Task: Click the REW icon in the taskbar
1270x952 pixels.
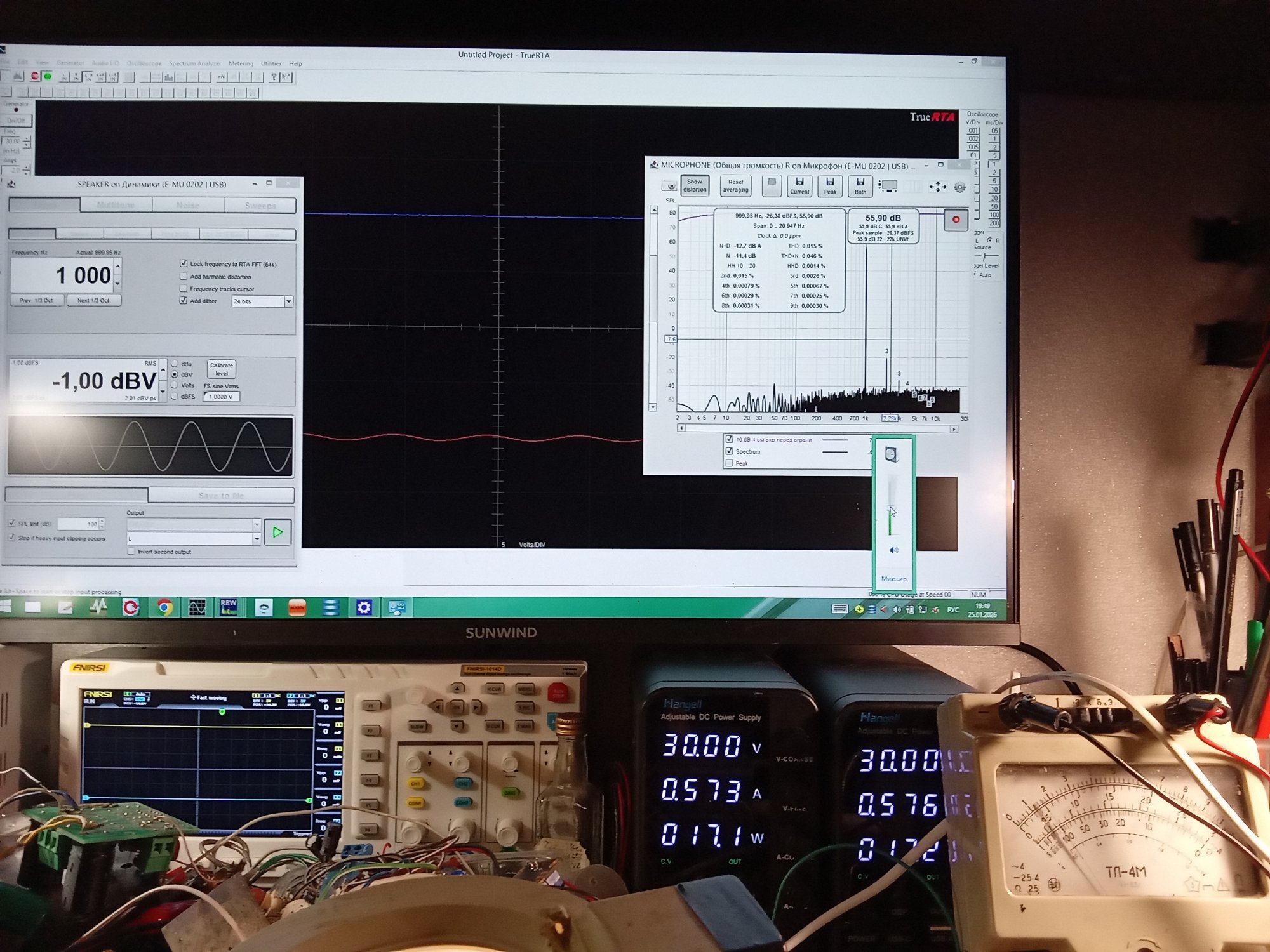Action: tap(229, 607)
